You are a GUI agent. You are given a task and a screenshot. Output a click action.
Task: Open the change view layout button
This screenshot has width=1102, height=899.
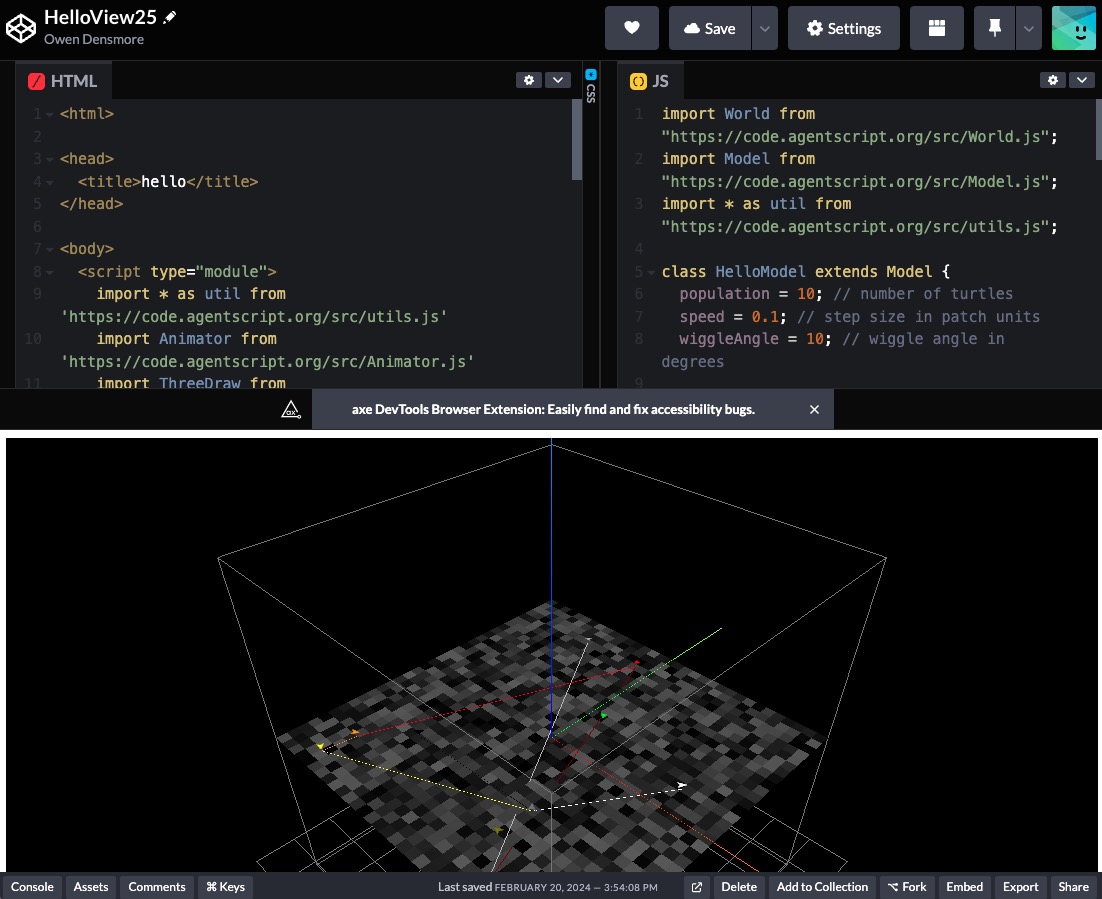click(x=936, y=28)
